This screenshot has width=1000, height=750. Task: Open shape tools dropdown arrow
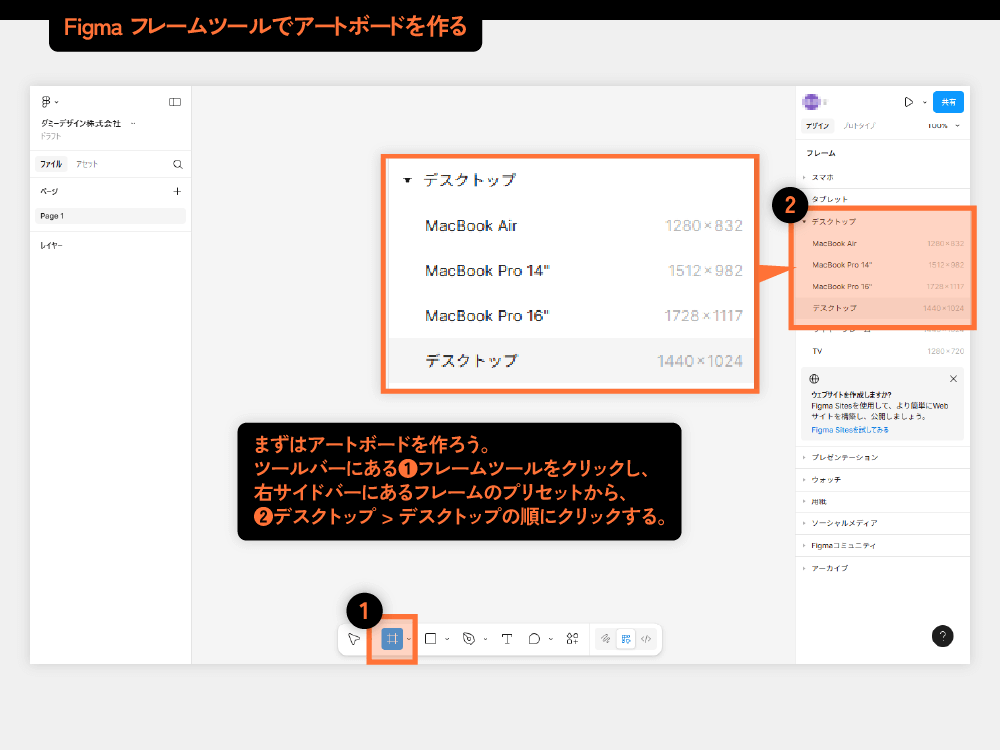click(x=447, y=639)
